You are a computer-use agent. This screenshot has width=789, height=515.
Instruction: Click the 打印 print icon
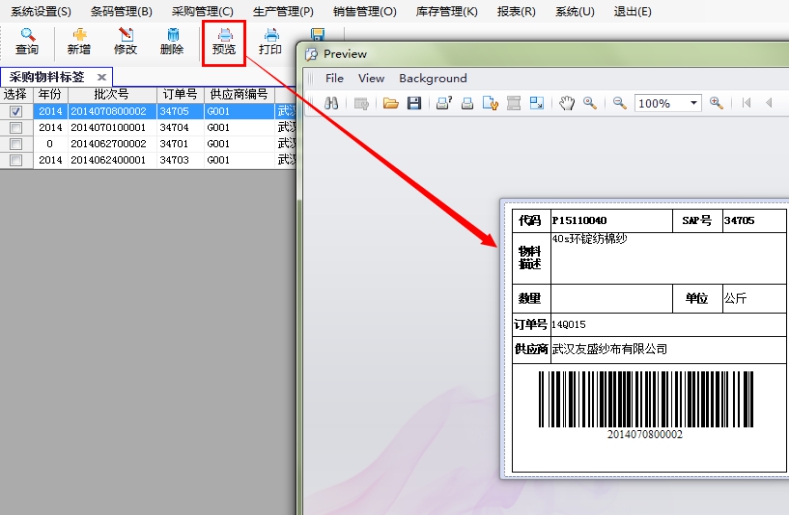click(x=270, y=41)
